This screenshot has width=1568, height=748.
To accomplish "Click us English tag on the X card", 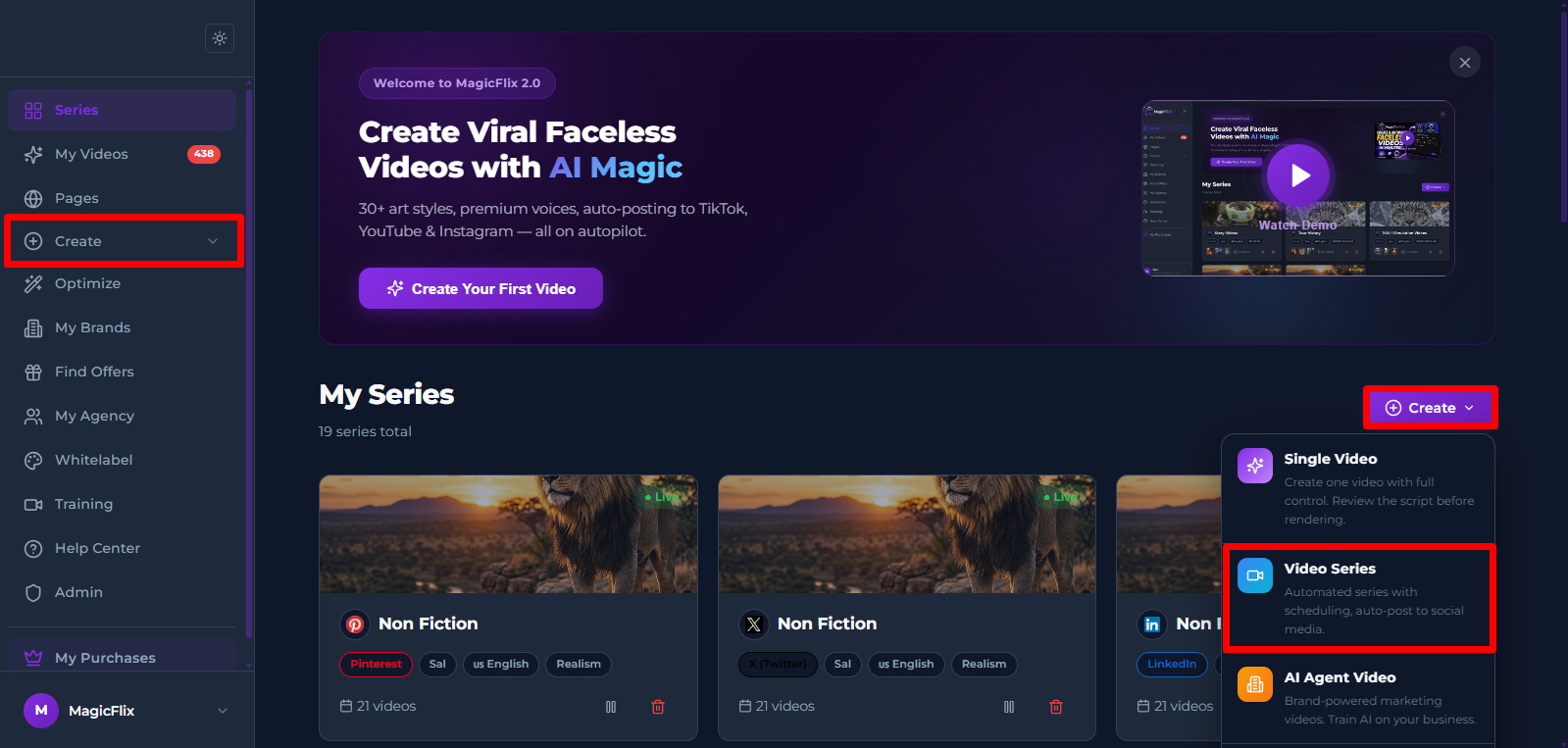I will point(906,664).
